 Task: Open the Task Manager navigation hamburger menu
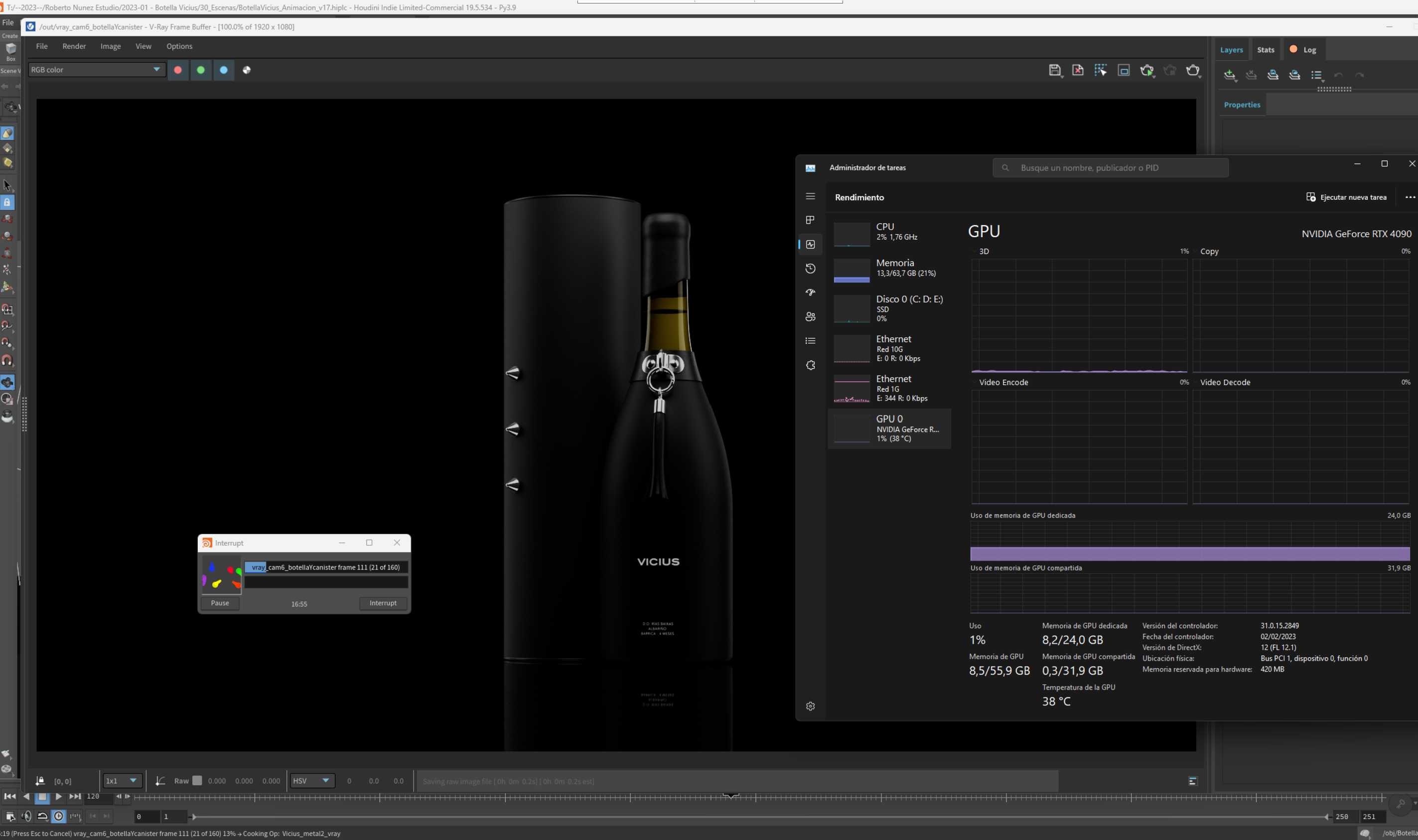(x=810, y=196)
